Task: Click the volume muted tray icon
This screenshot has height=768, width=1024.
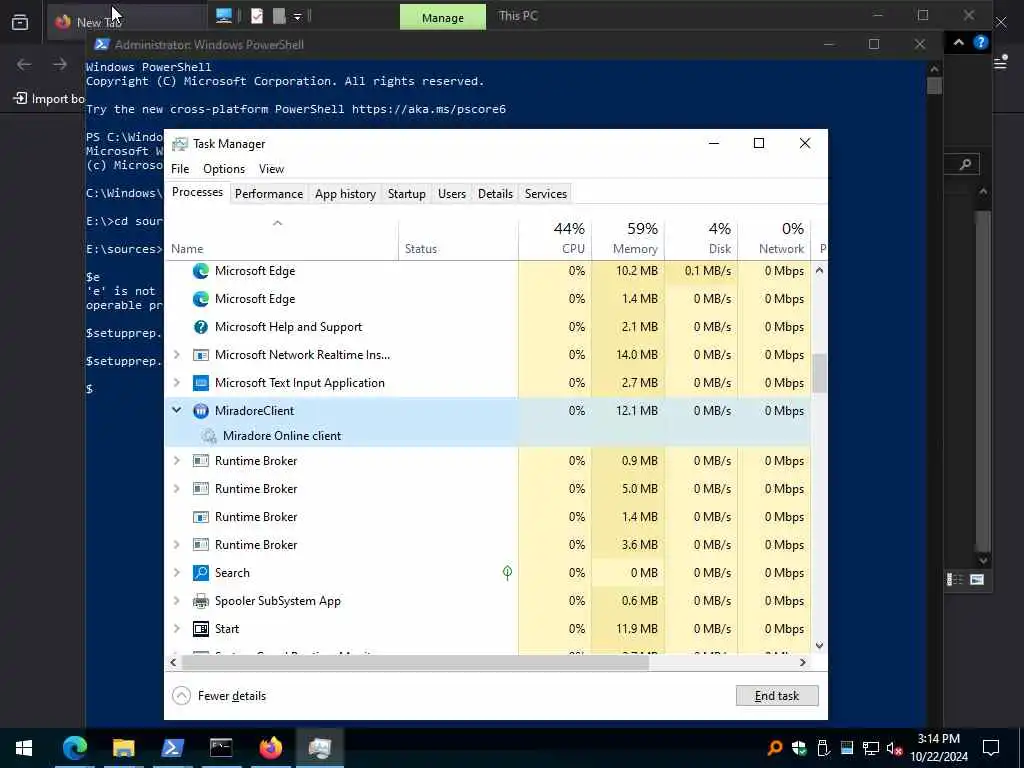Action: (894, 748)
